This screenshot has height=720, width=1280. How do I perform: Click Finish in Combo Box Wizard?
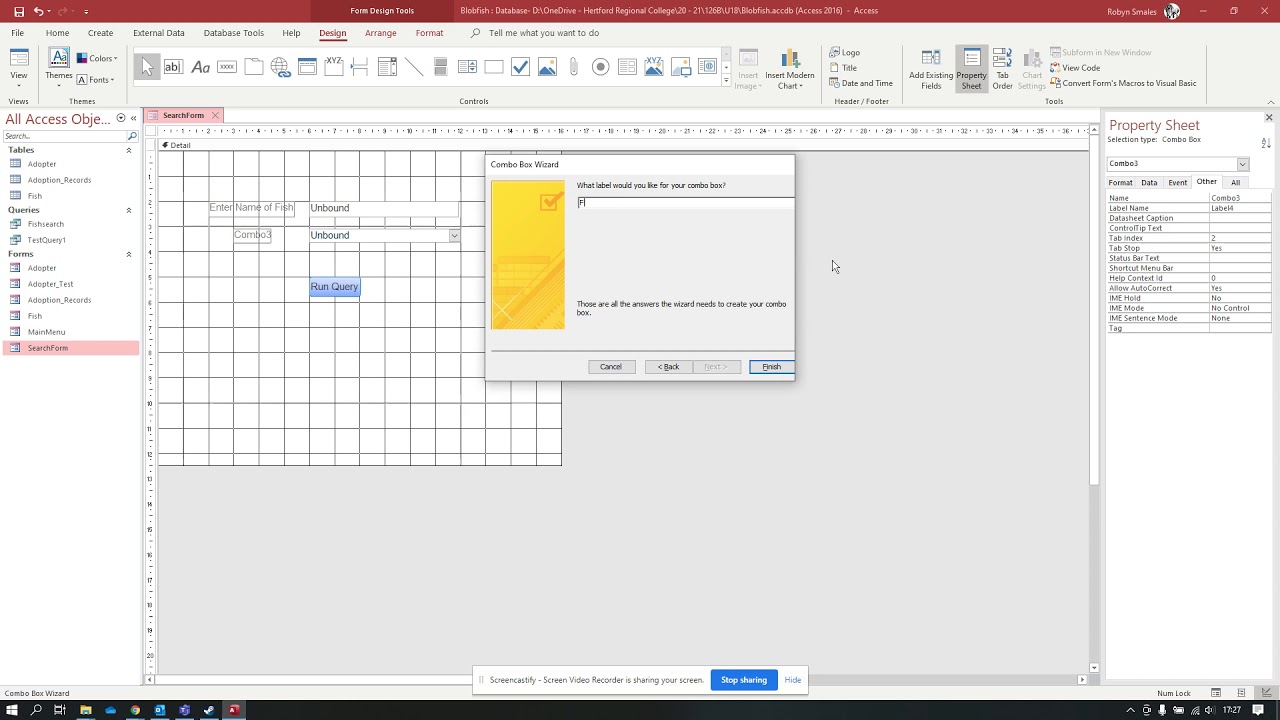coord(771,367)
